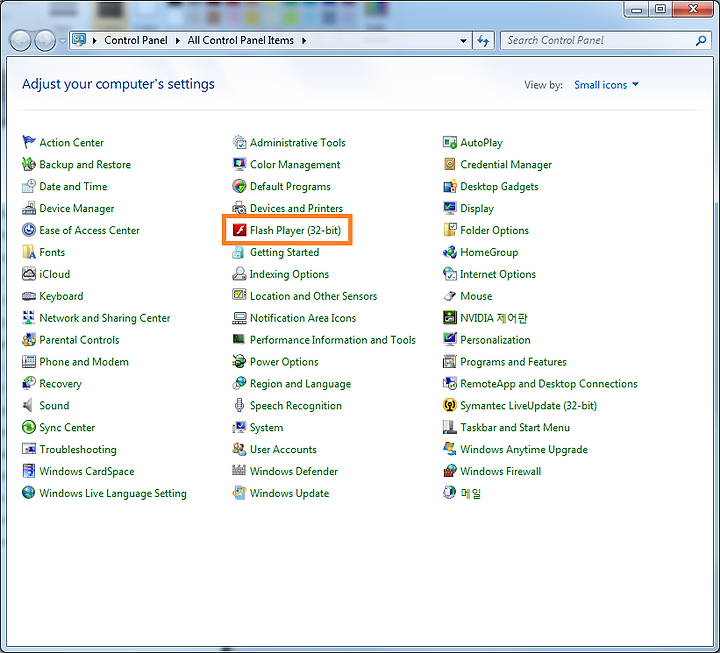The height and width of the screenshot is (653, 720).
Task: Open Internet Options link
Action: [x=498, y=274]
